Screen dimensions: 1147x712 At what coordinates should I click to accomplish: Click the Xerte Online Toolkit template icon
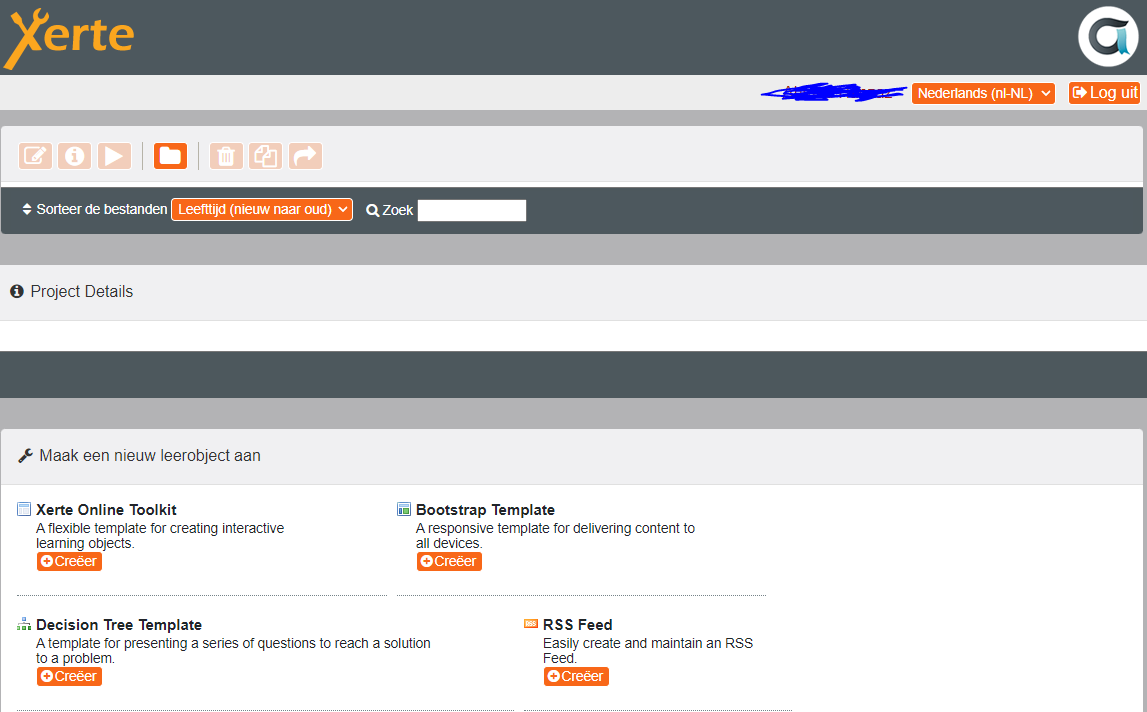[24, 509]
